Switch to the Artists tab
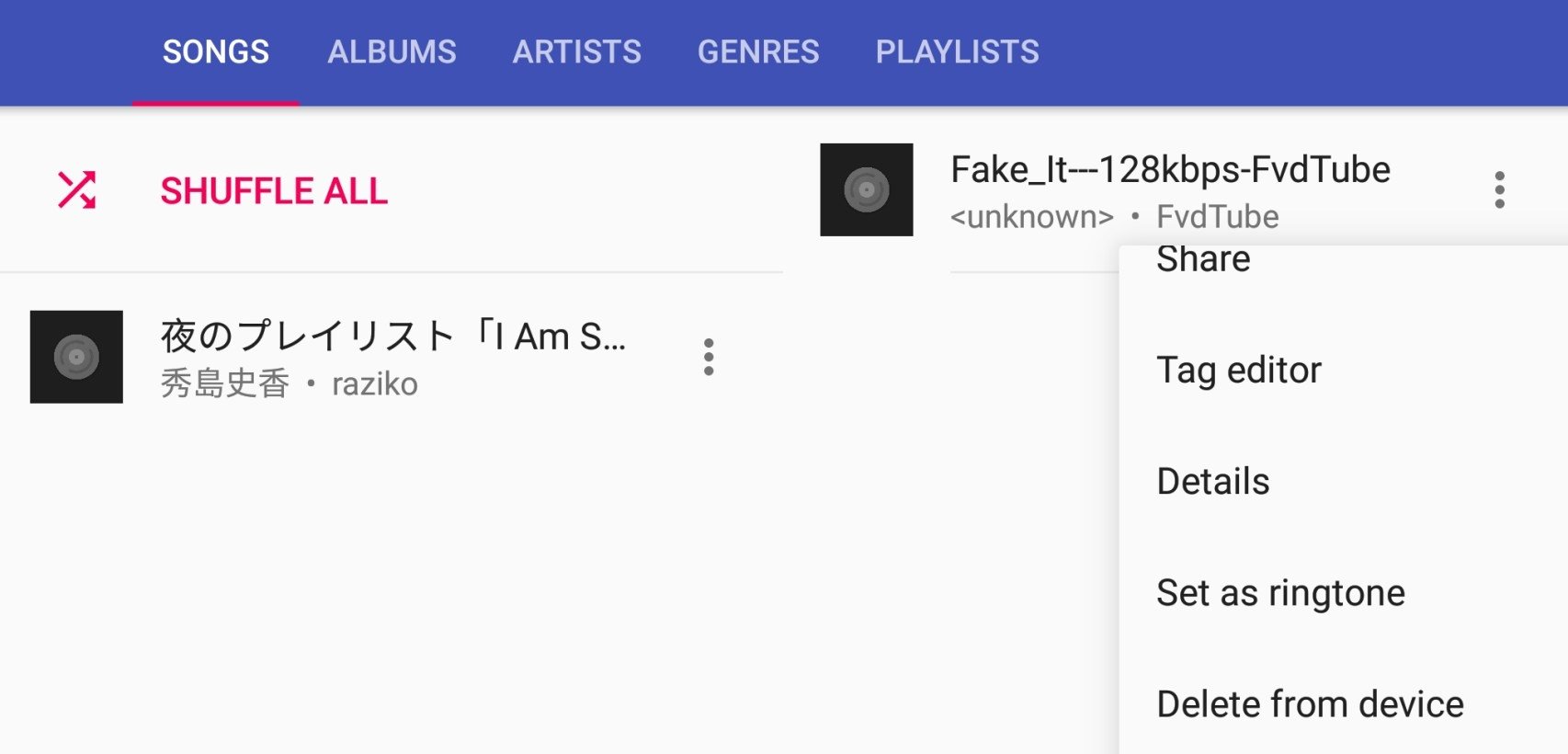 pyautogui.click(x=577, y=51)
